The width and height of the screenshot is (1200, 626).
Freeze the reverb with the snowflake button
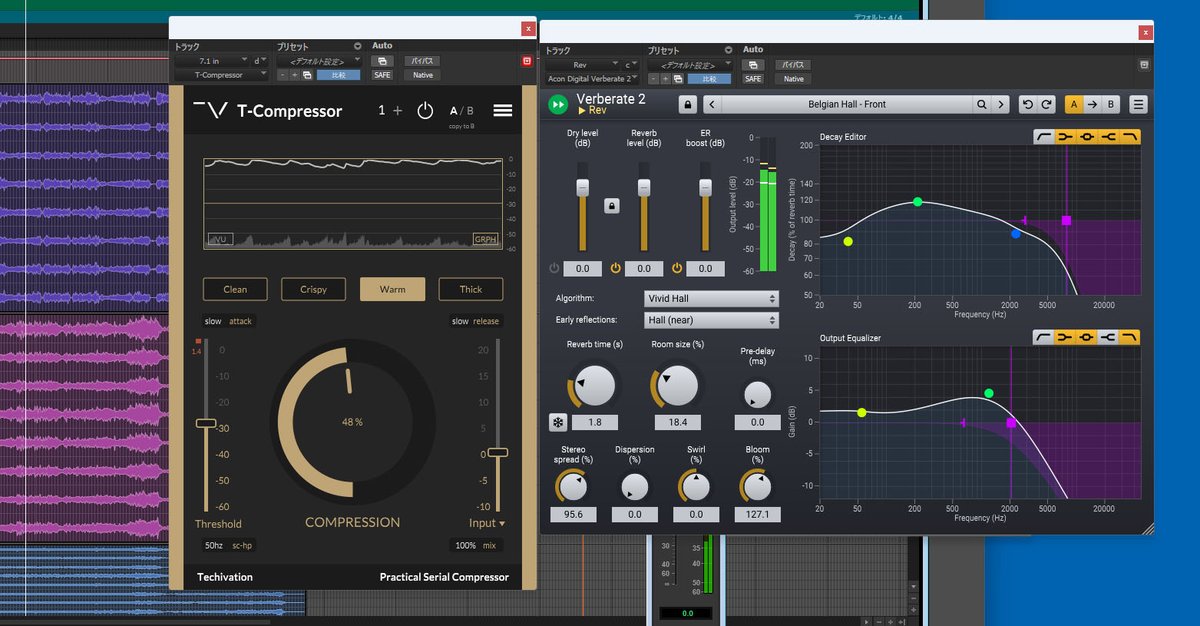click(557, 422)
